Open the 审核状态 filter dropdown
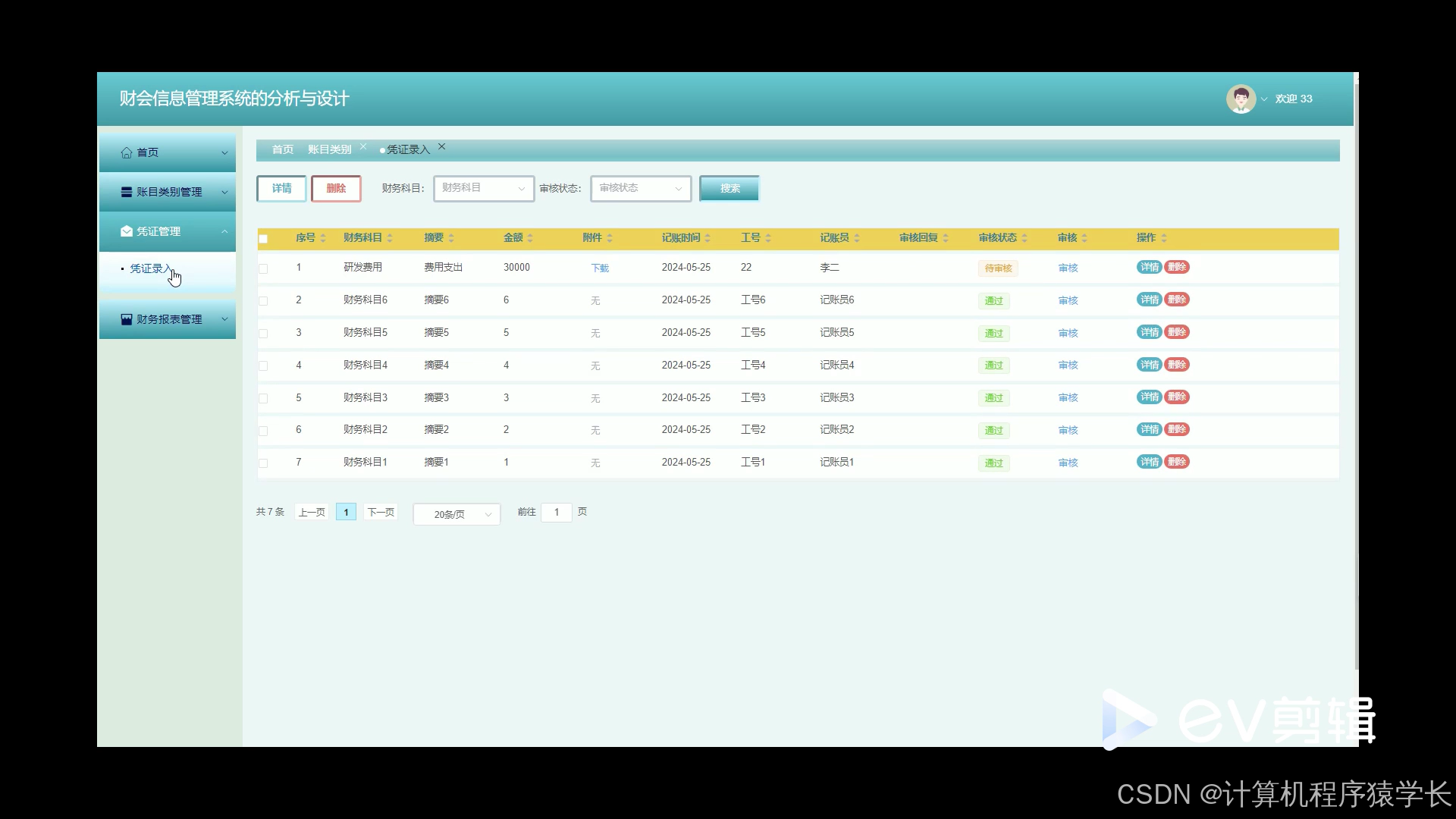 (641, 188)
